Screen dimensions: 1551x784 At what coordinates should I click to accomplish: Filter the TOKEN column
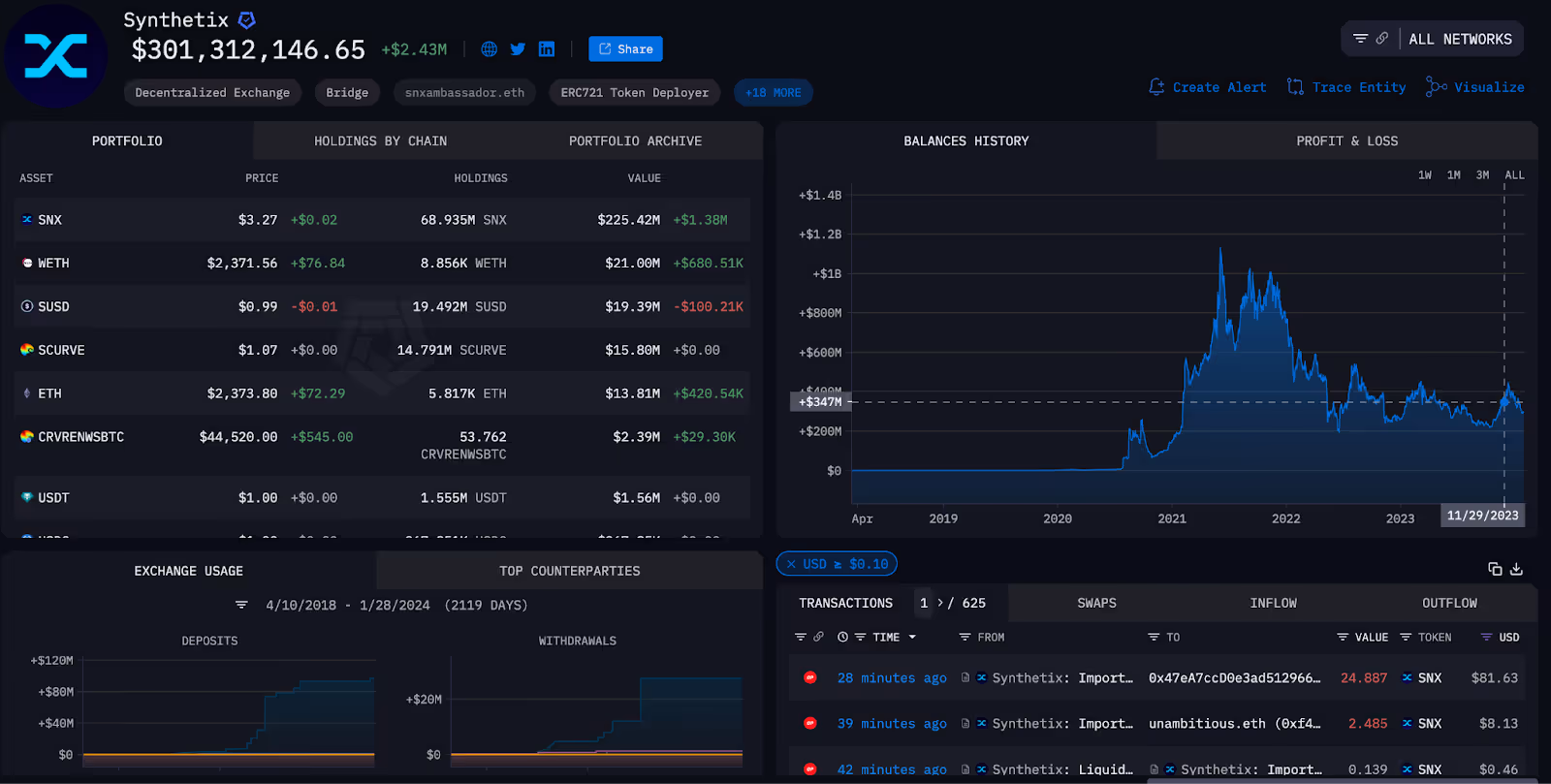tap(1406, 637)
